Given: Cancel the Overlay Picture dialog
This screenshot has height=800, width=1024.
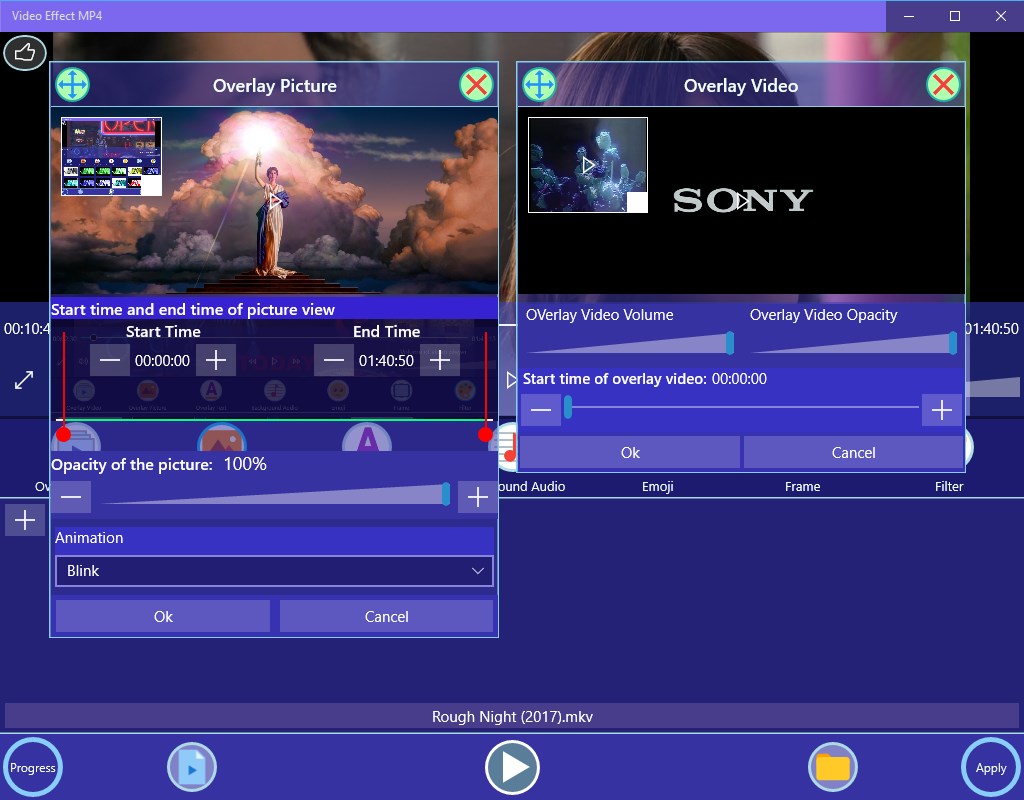Looking at the screenshot, I should (387, 616).
